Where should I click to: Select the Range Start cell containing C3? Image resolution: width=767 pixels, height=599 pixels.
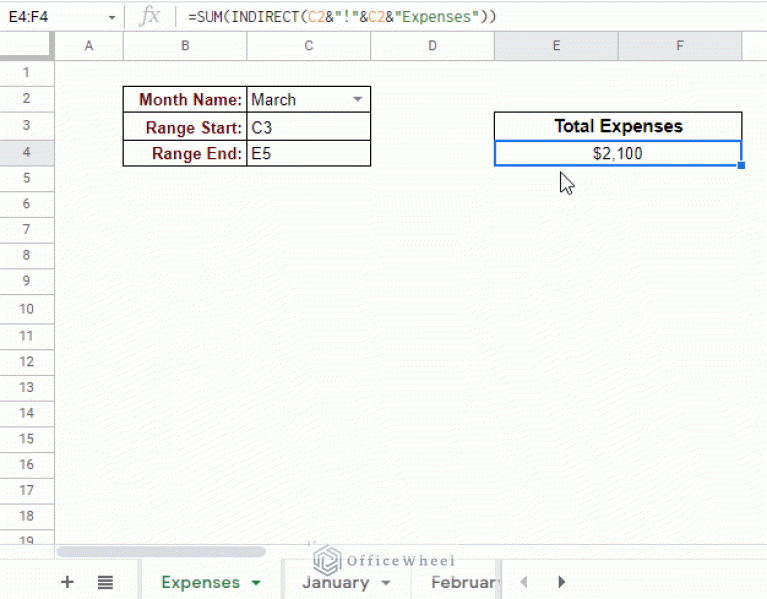(x=308, y=127)
